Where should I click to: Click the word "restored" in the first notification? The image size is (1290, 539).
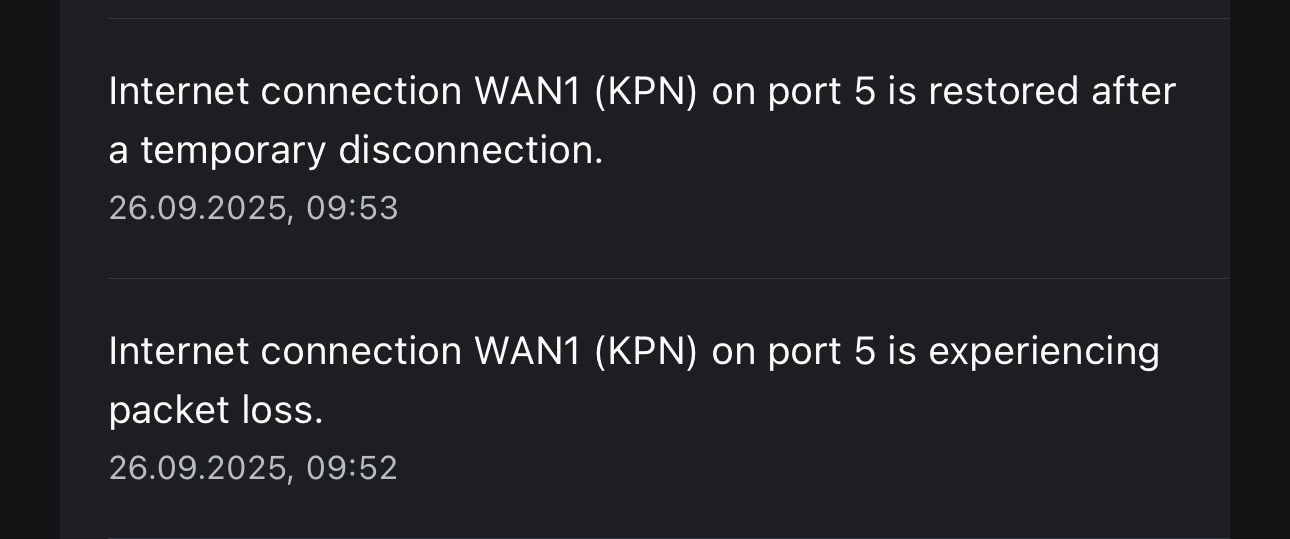tap(1003, 92)
